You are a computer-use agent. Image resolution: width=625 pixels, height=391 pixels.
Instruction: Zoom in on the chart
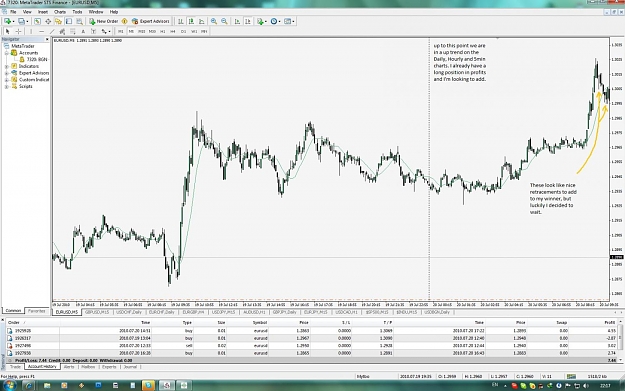tap(214, 21)
